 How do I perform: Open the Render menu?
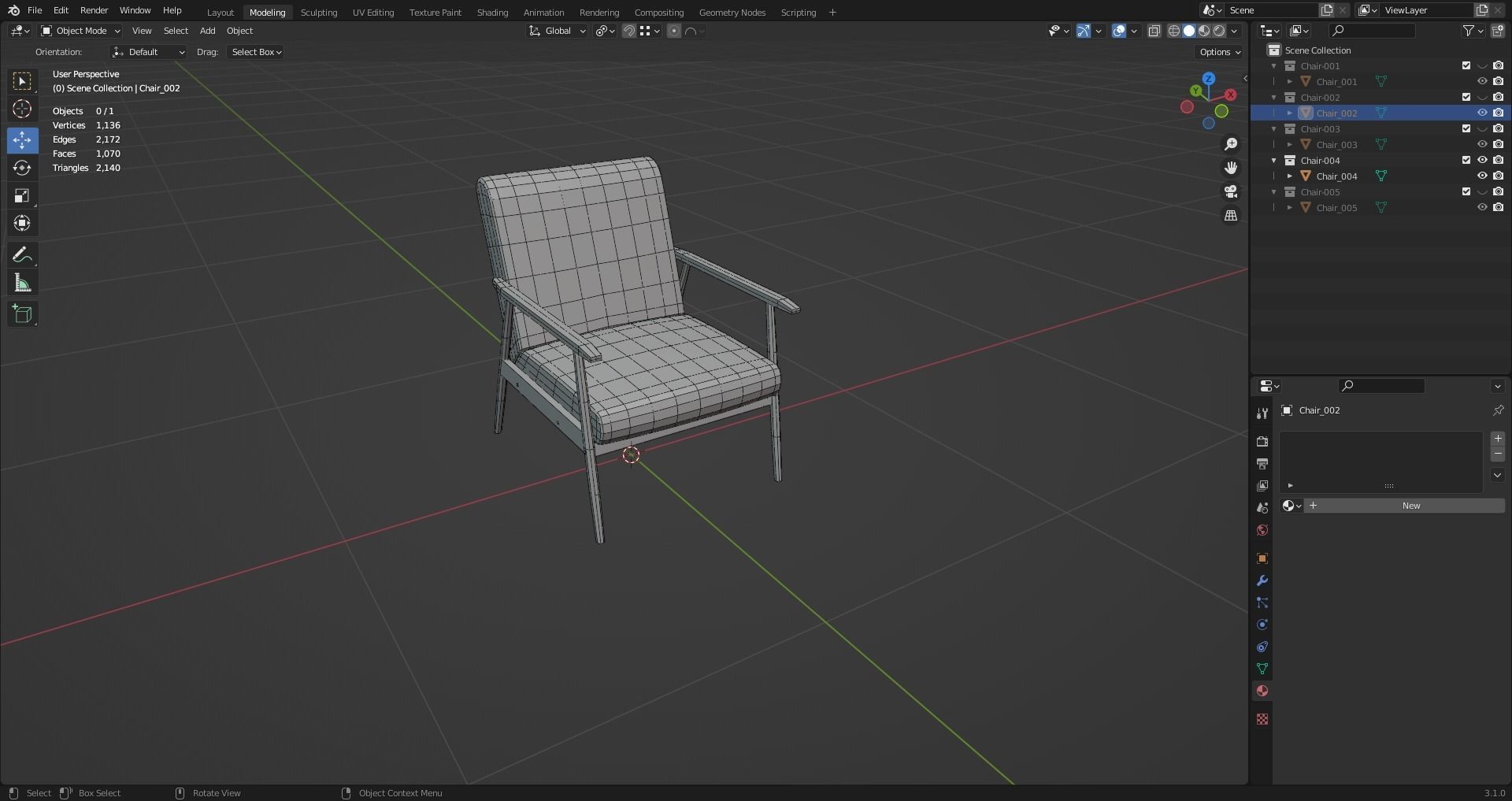pyautogui.click(x=94, y=10)
